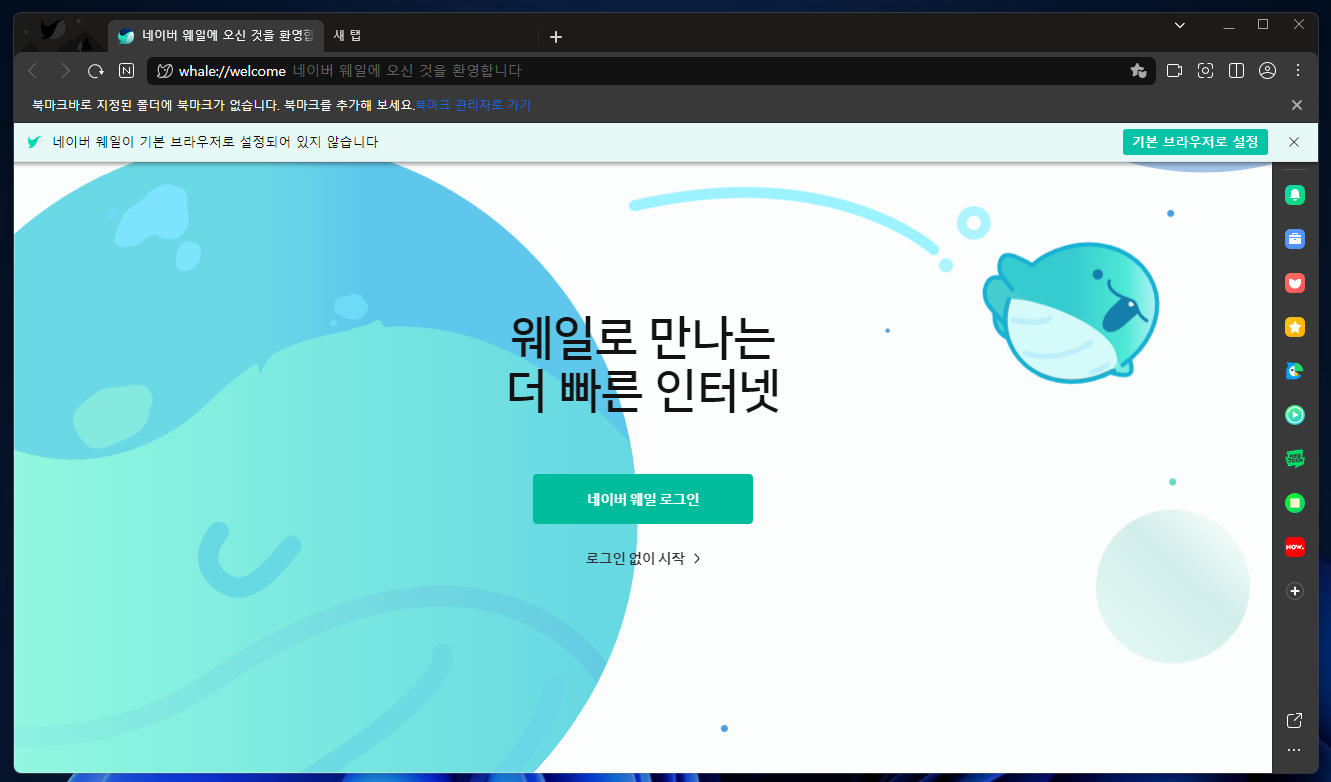The height and width of the screenshot is (782, 1331).
Task: Open the blue toolbox sidebar icon
Action: (1295, 239)
